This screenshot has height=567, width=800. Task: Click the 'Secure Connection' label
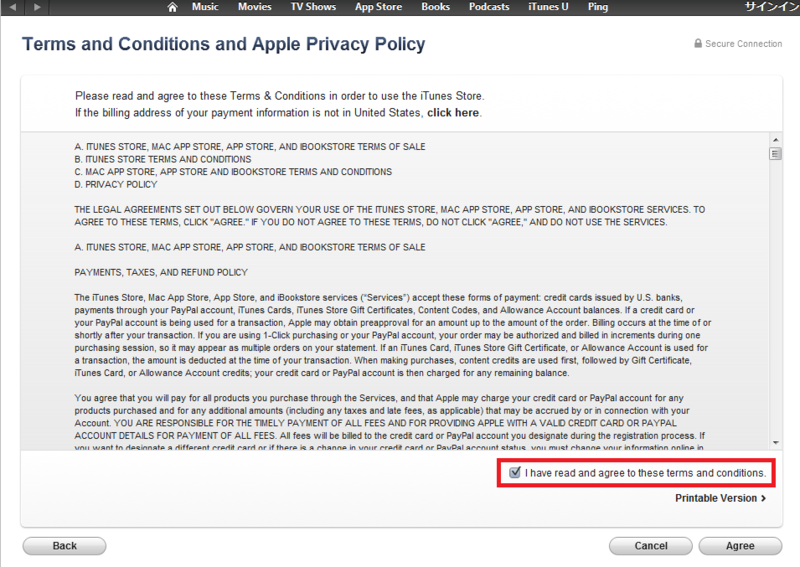point(743,43)
